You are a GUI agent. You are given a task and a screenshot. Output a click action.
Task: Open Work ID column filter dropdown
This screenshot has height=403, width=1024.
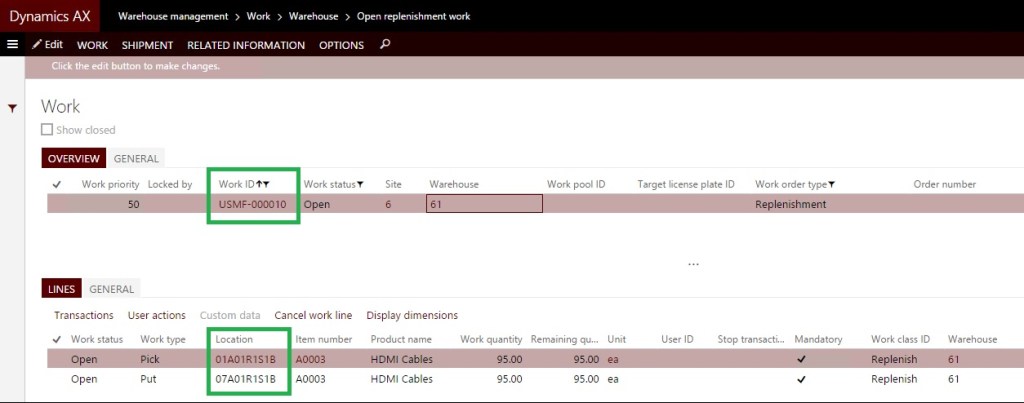click(x=266, y=184)
